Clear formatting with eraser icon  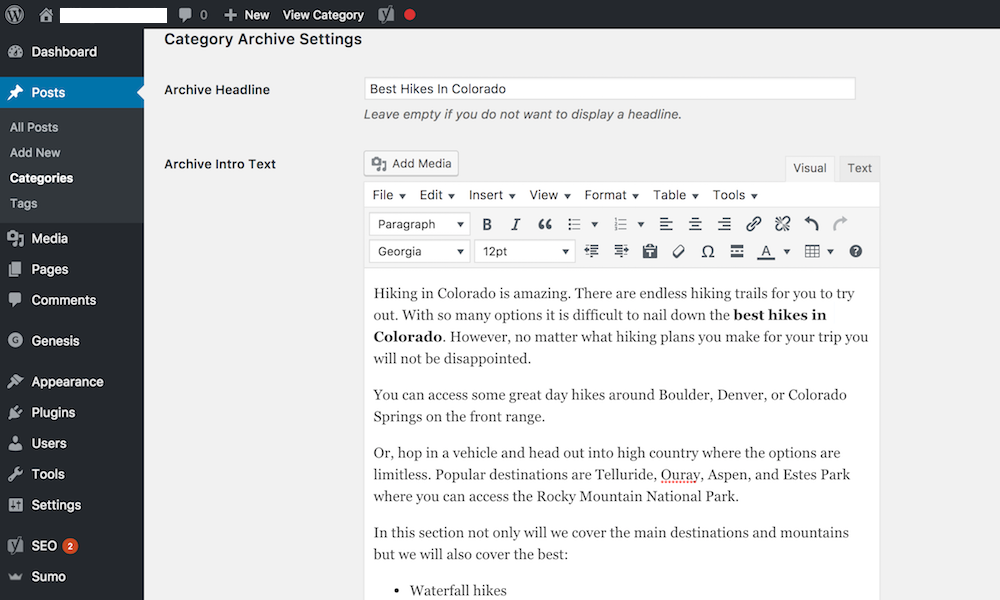(x=679, y=251)
